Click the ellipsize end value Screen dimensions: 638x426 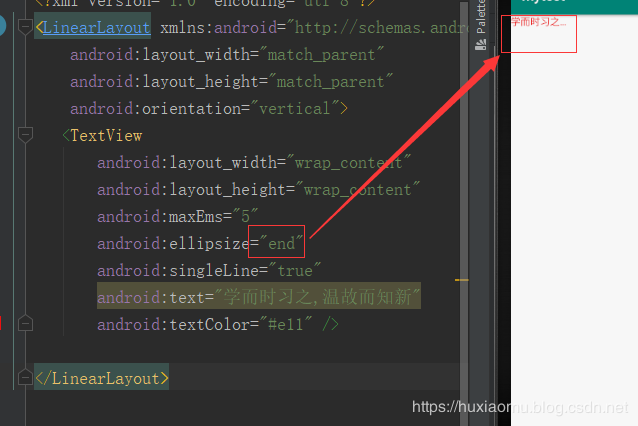click(x=281, y=243)
